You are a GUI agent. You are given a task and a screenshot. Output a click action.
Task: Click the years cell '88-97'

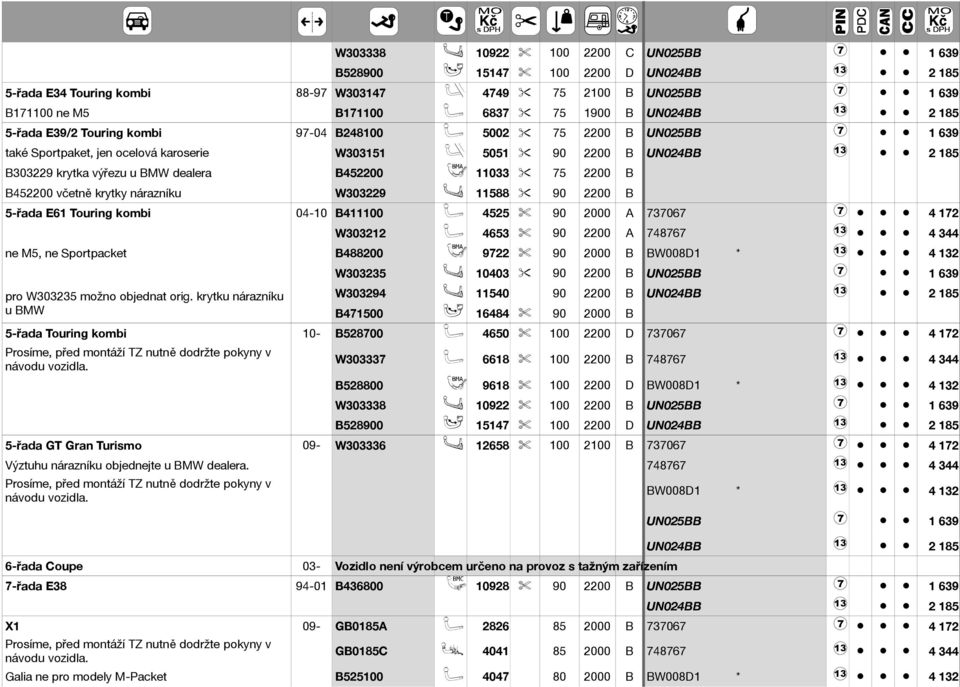pos(311,93)
